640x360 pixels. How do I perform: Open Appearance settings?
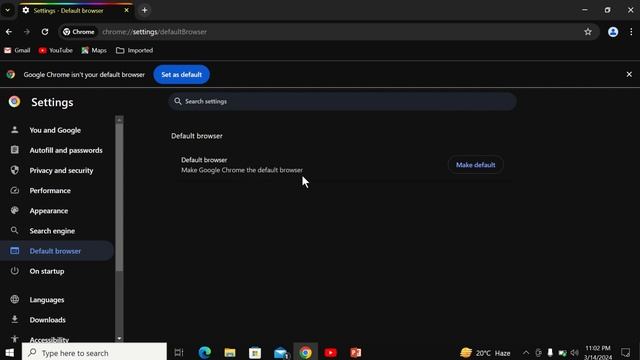coord(57,211)
